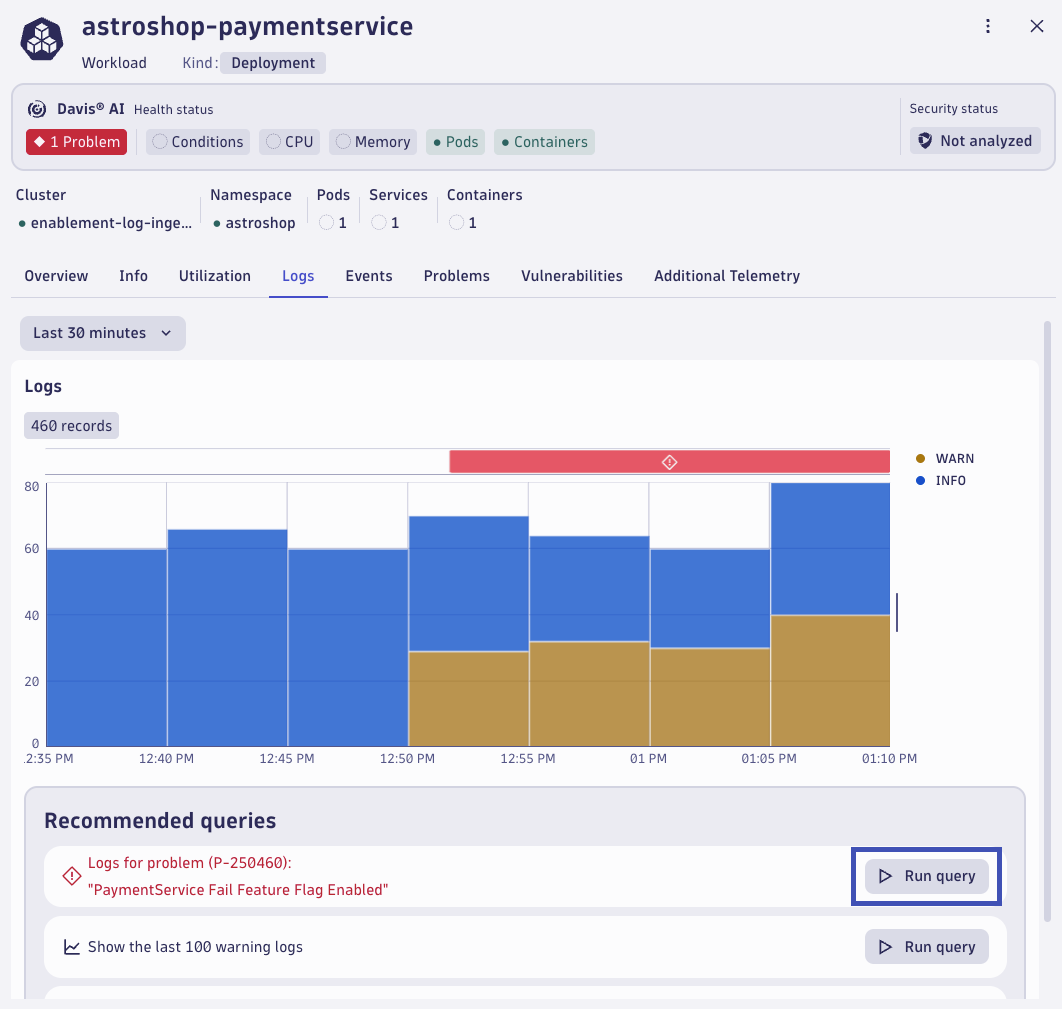
Task: Run query for last 100 warning logs
Action: (x=927, y=947)
